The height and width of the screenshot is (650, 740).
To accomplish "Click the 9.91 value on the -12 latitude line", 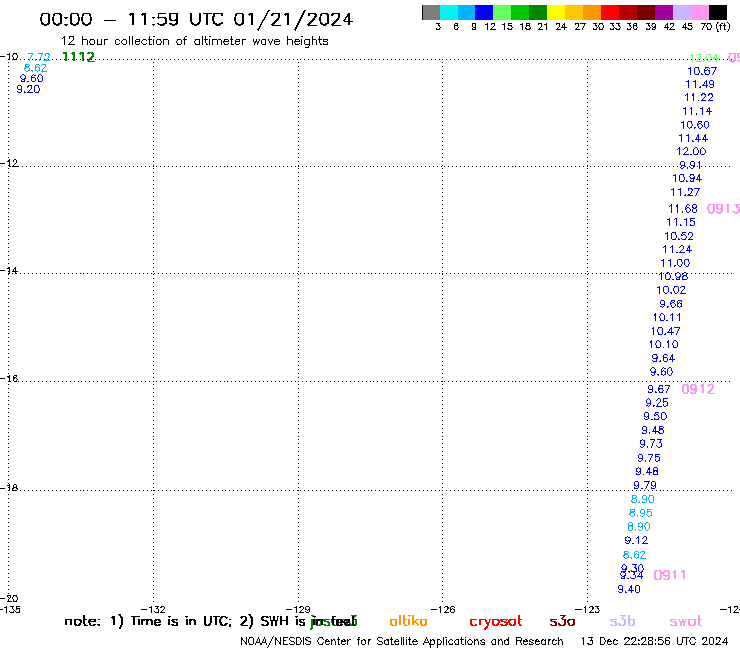I will pos(690,165).
